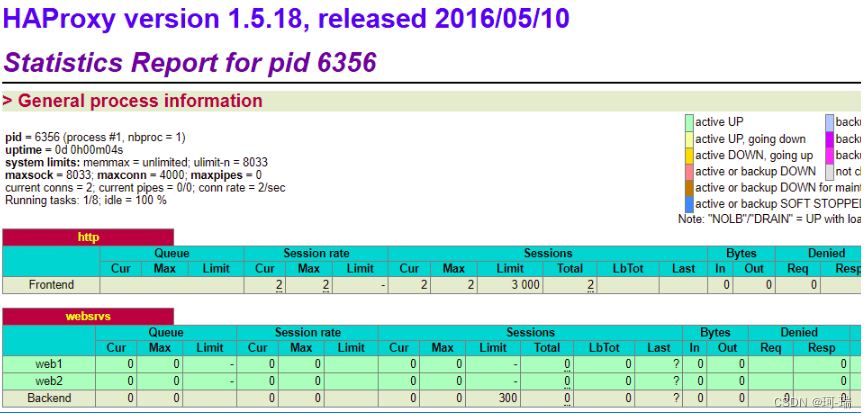Screen dimensions: 867x418
Task: Click the LbTot column header in http table
Action: click(x=628, y=269)
